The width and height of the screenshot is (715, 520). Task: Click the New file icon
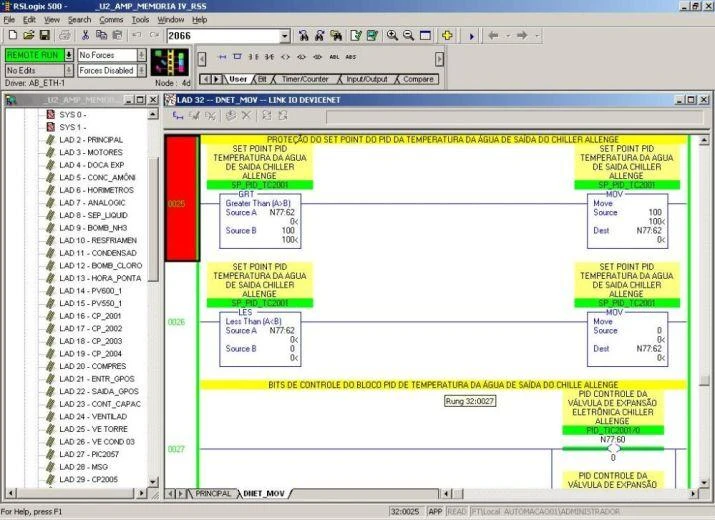13,35
